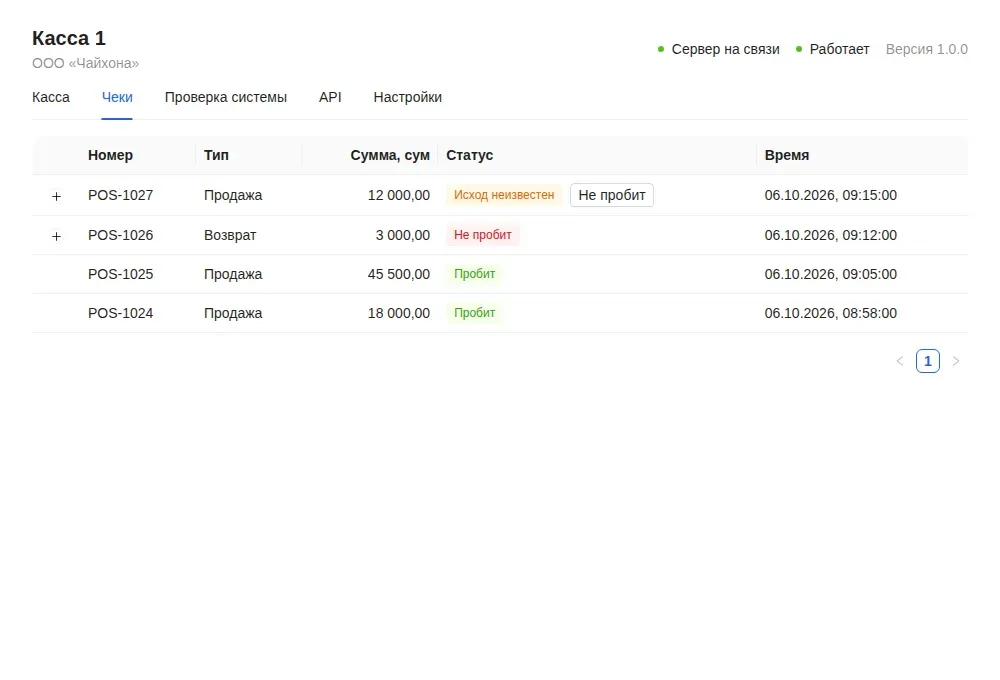Click the time 06.10.2026, 09:12:00
The image size is (1000, 680).
pyautogui.click(x=830, y=235)
